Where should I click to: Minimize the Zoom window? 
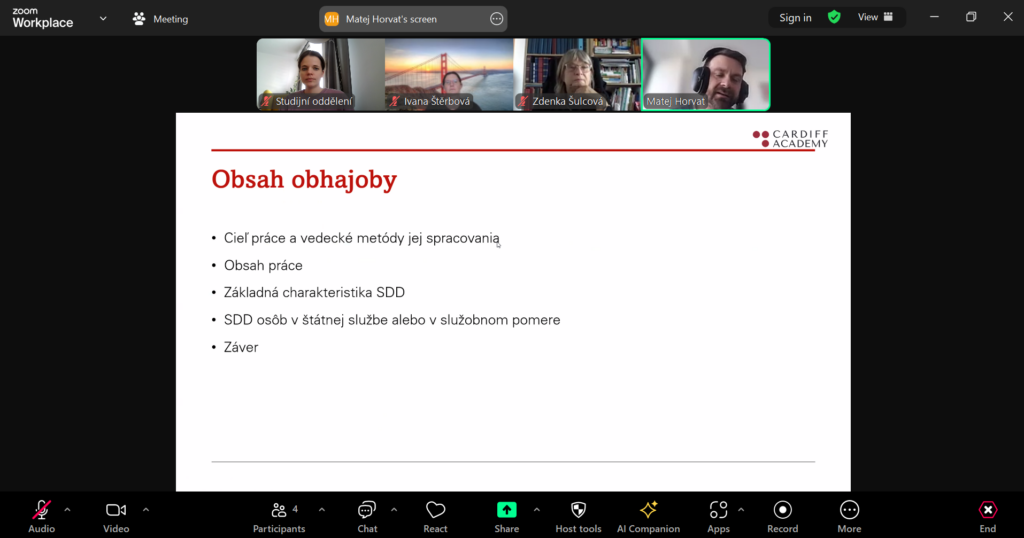[935, 18]
